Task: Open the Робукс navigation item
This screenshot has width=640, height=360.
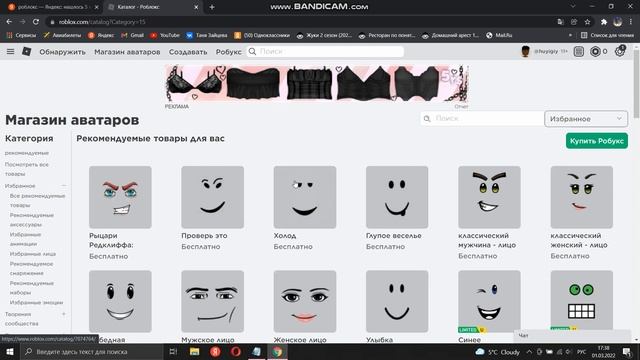Action: tap(229, 52)
